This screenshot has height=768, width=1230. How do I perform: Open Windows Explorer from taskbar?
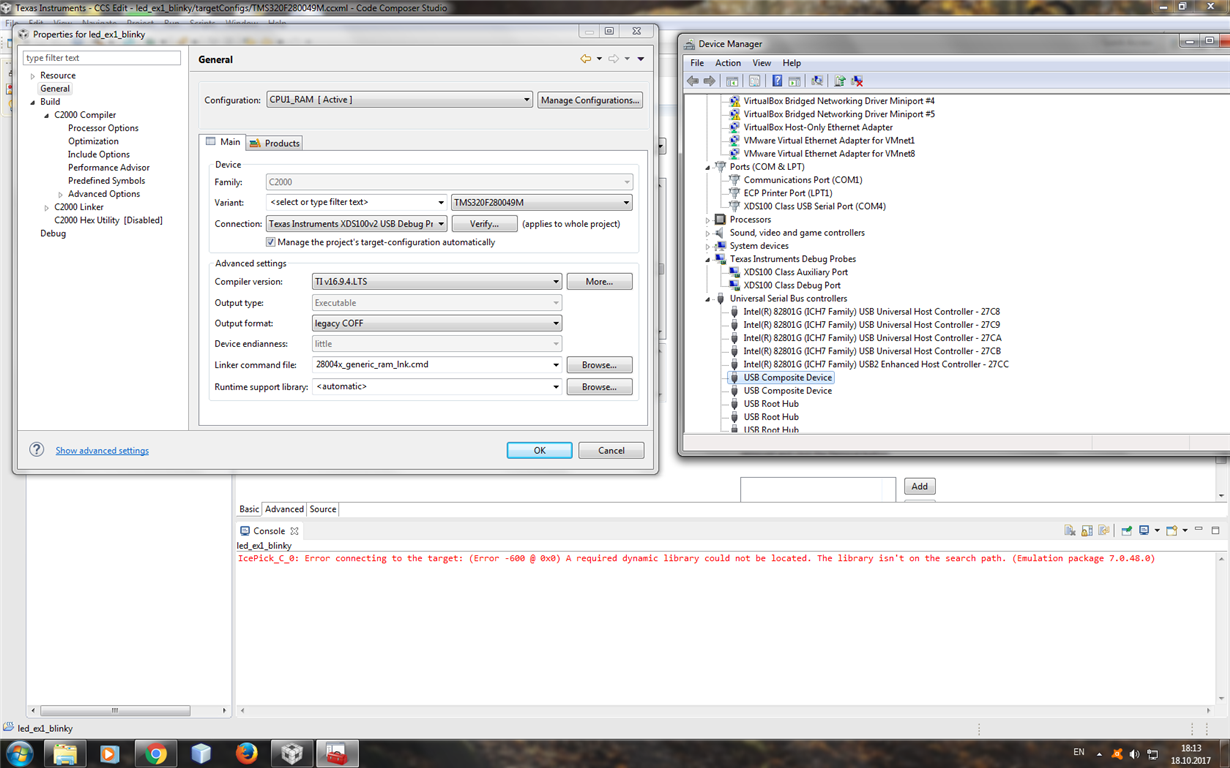click(65, 753)
